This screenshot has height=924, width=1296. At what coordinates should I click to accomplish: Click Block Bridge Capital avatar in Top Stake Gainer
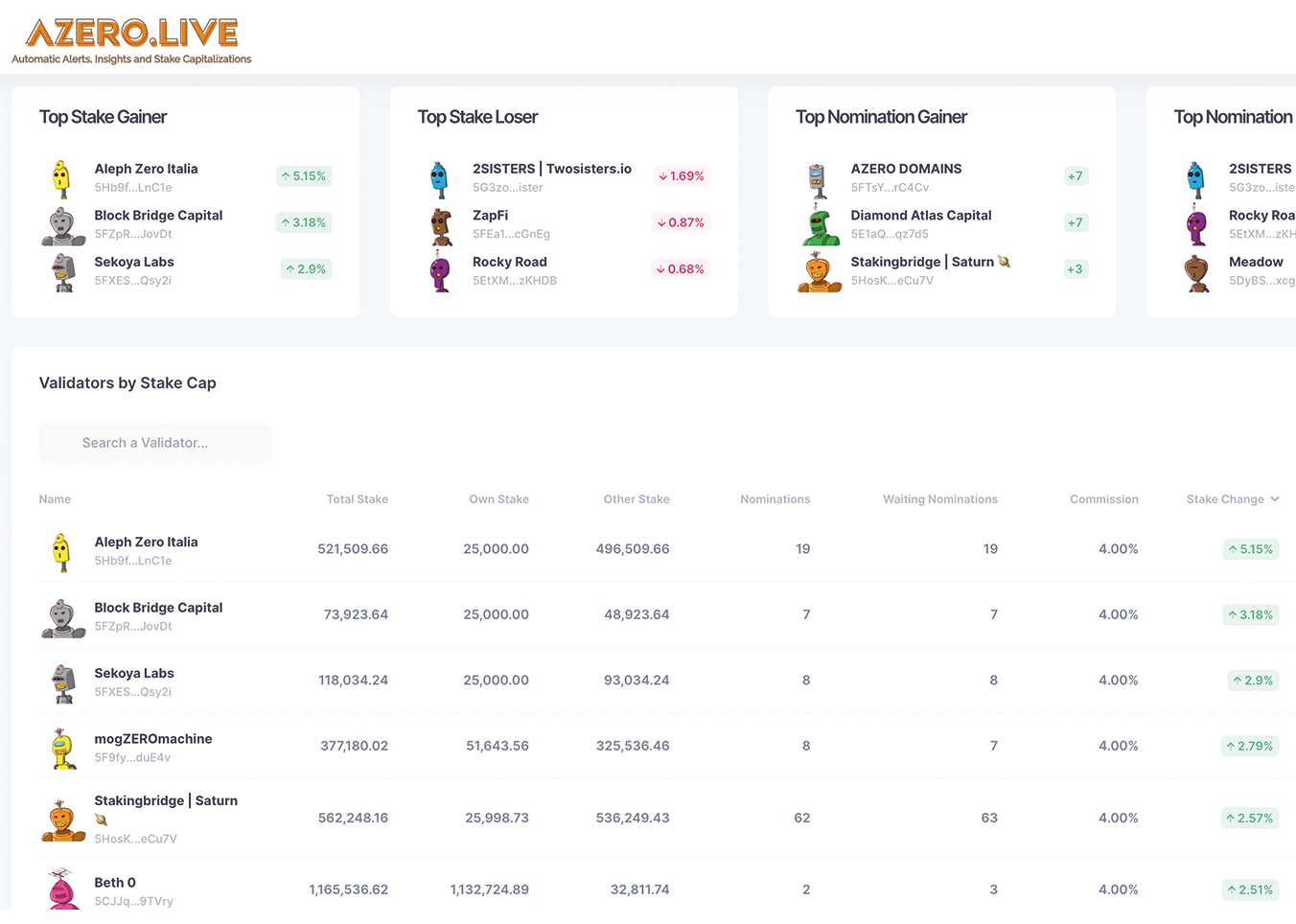pyautogui.click(x=63, y=226)
